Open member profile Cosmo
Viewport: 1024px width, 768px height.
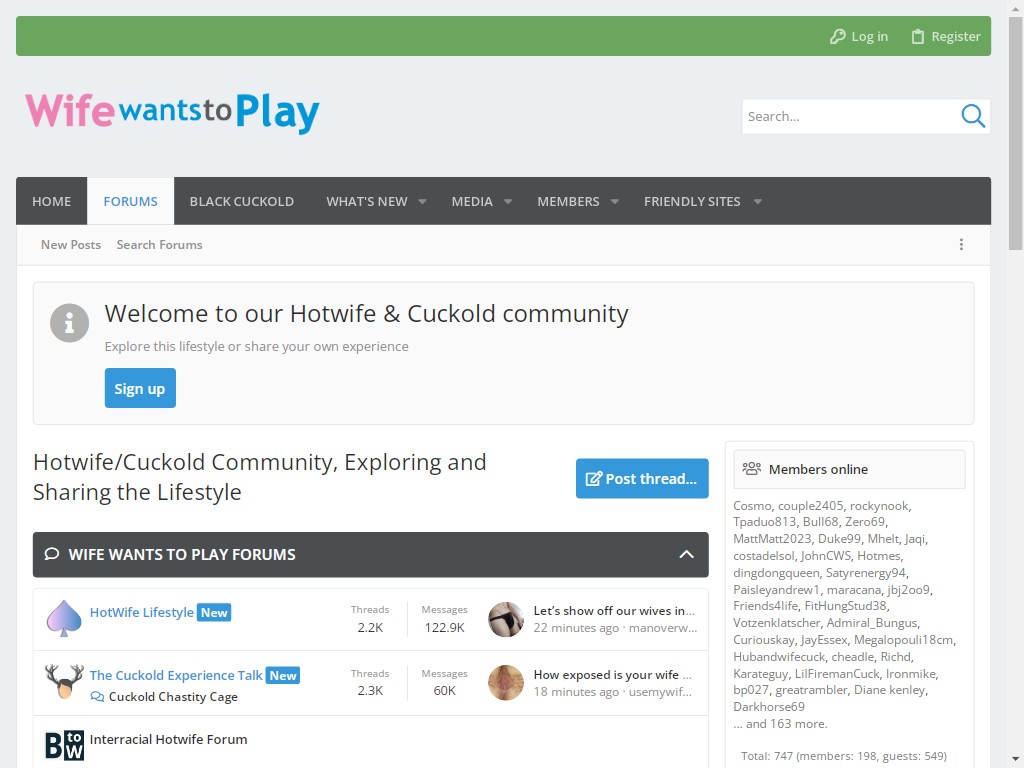pos(752,505)
